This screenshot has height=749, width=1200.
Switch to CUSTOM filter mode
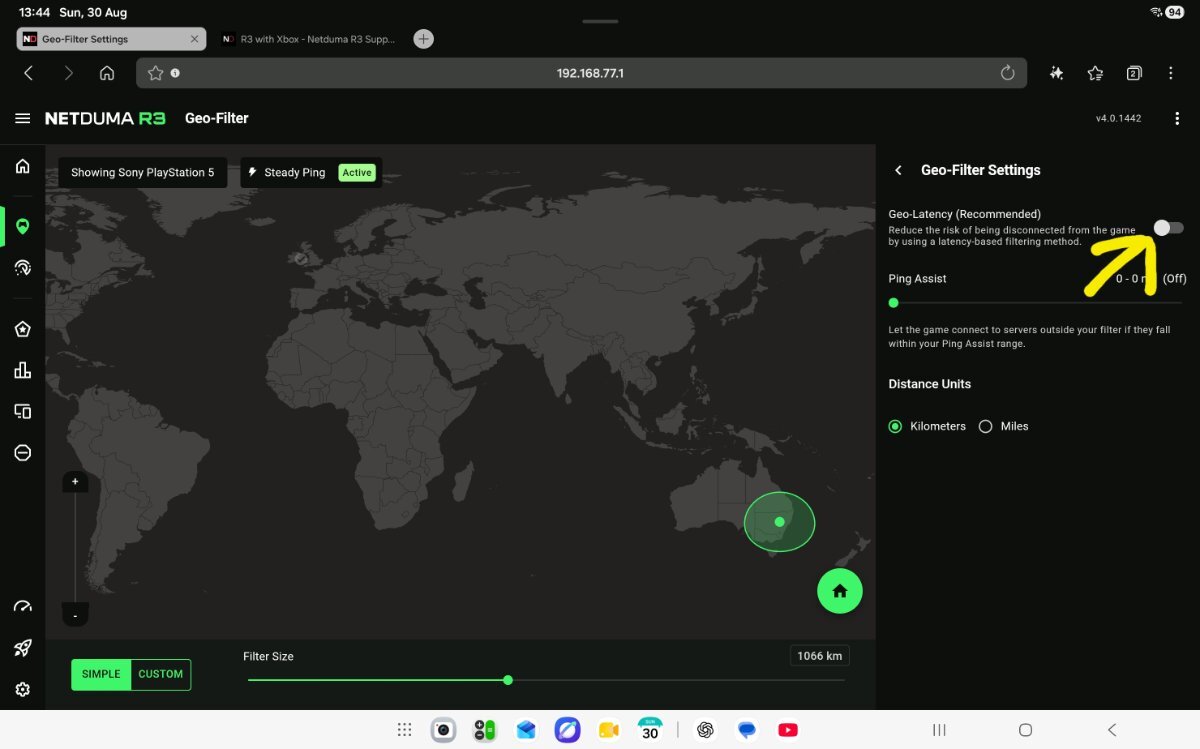click(161, 674)
